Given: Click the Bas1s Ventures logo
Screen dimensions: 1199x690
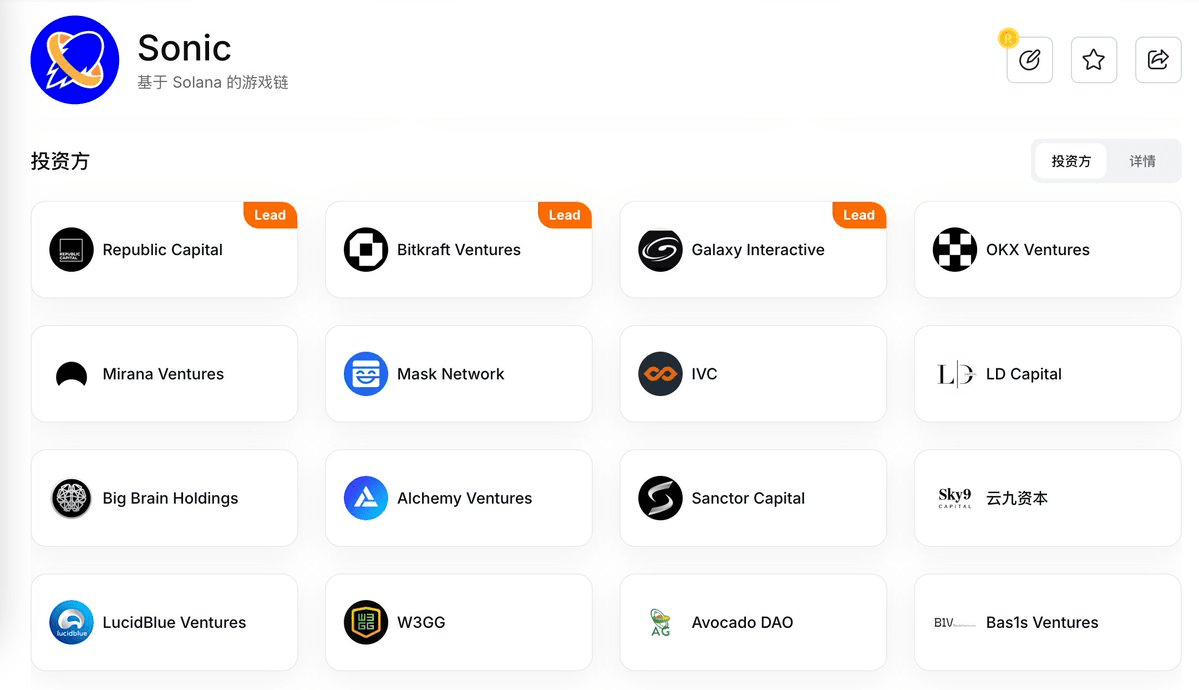Looking at the screenshot, I should (954, 623).
